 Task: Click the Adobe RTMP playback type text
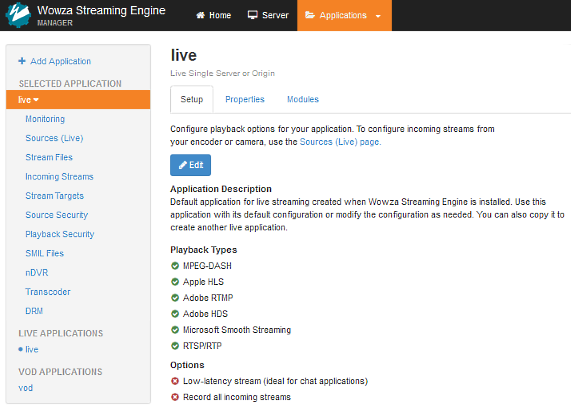click(x=208, y=298)
